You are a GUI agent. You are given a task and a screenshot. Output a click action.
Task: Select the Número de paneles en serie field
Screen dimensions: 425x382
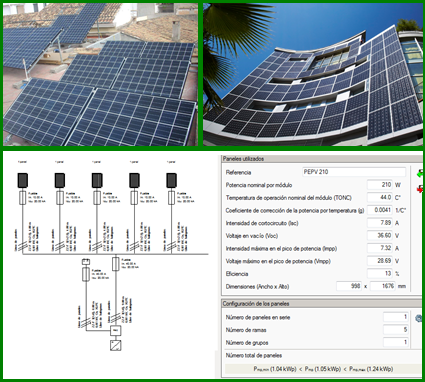tap(396, 317)
